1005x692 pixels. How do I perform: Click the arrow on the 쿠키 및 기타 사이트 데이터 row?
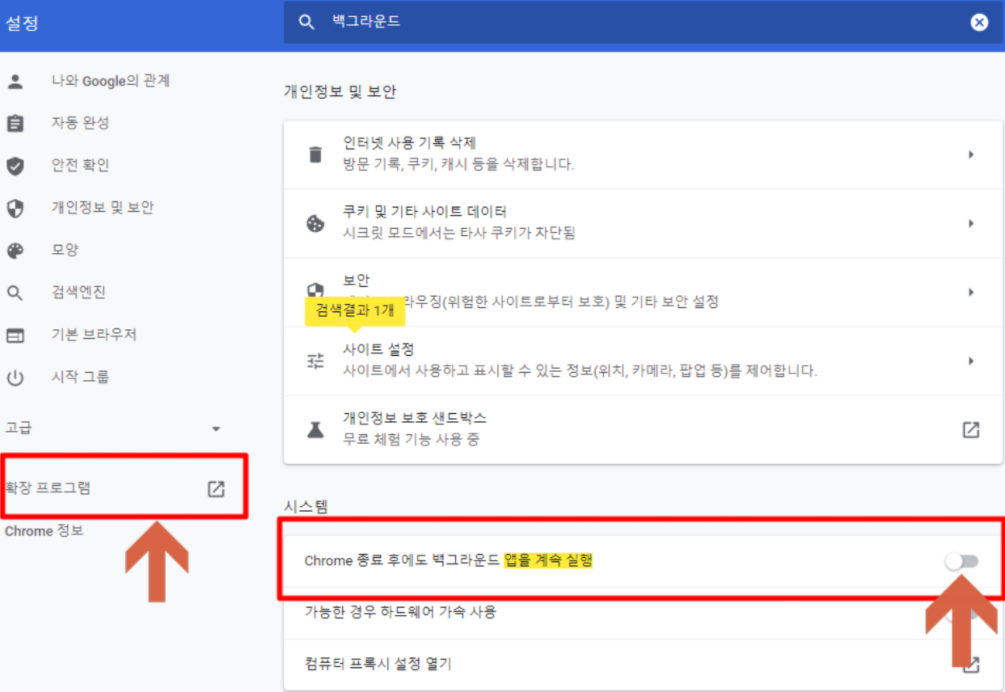coord(971,224)
